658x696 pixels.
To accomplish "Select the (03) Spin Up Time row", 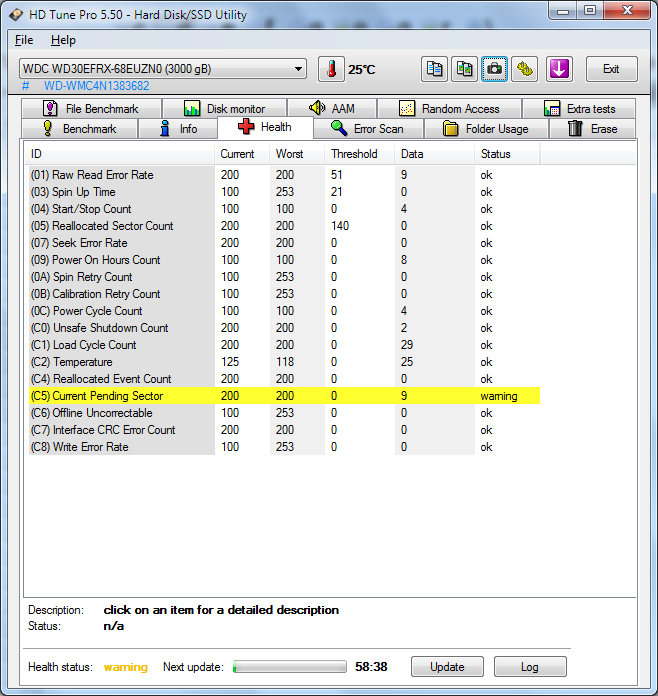I will [x=285, y=192].
